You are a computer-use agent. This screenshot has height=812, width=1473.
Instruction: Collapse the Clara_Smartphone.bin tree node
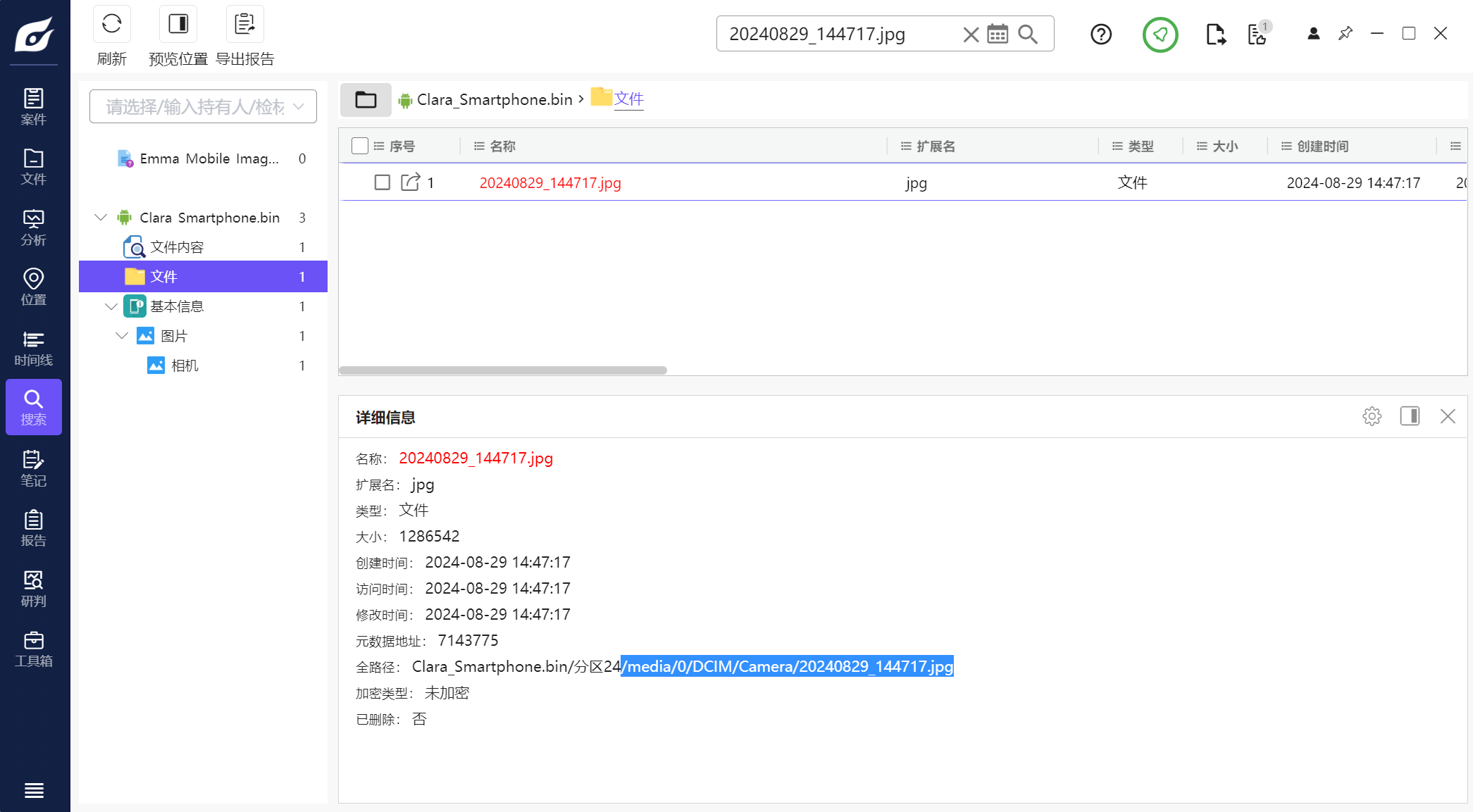(x=101, y=218)
